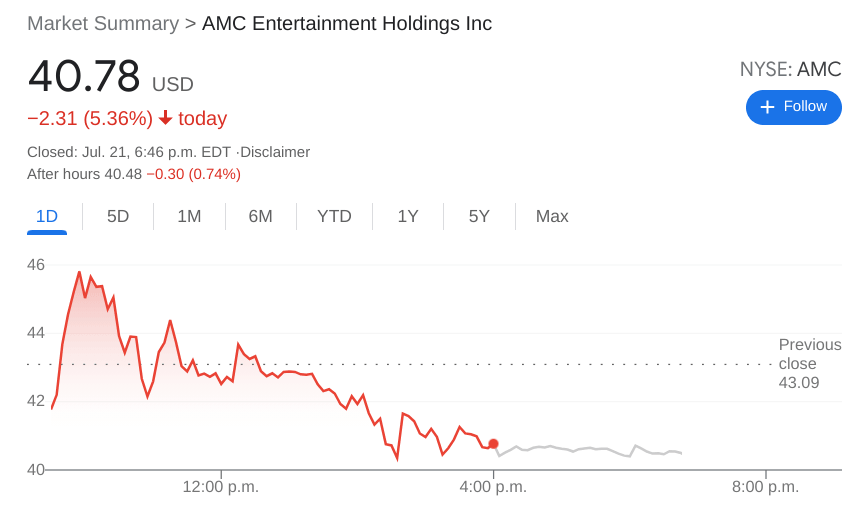This screenshot has height=507, width=857.
Task: Click the NYSE: AMC ticker label
Action: (x=790, y=69)
